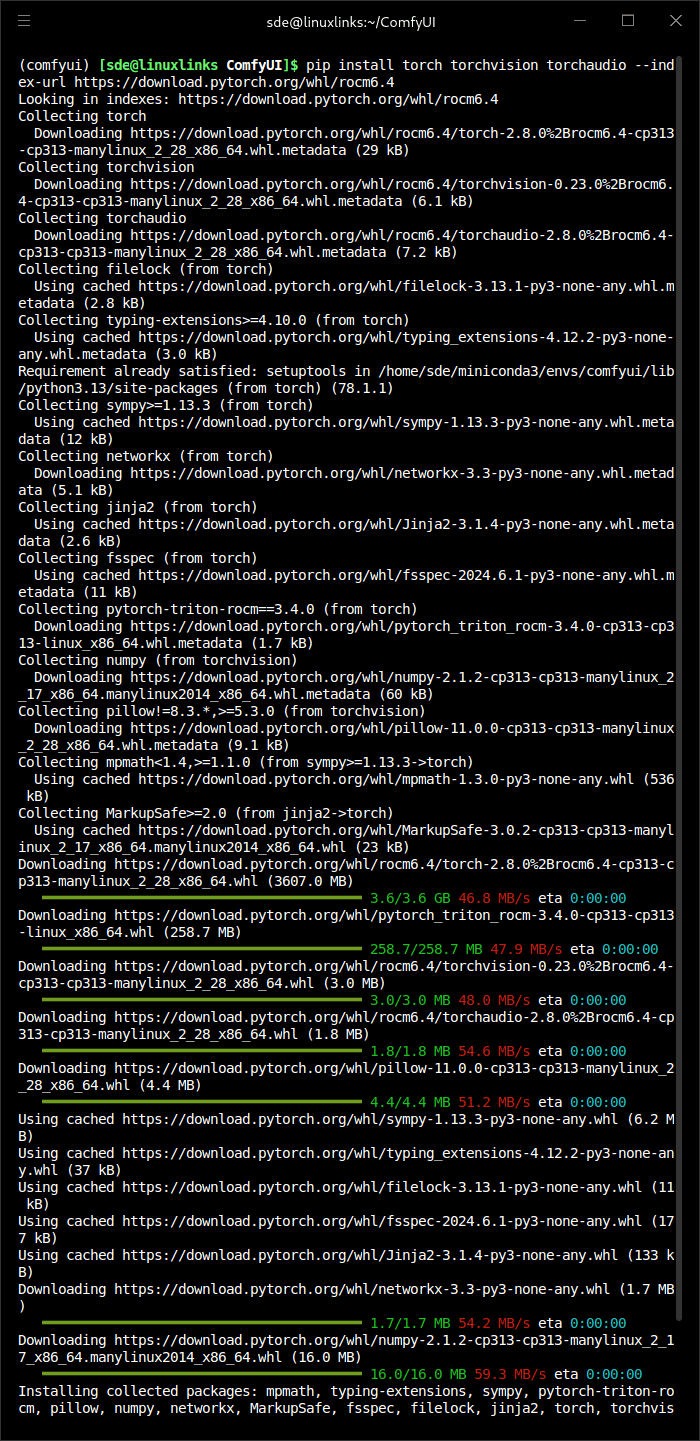The width and height of the screenshot is (700, 1441).
Task: Click the (comfyui) environment prefix
Action: [54, 65]
